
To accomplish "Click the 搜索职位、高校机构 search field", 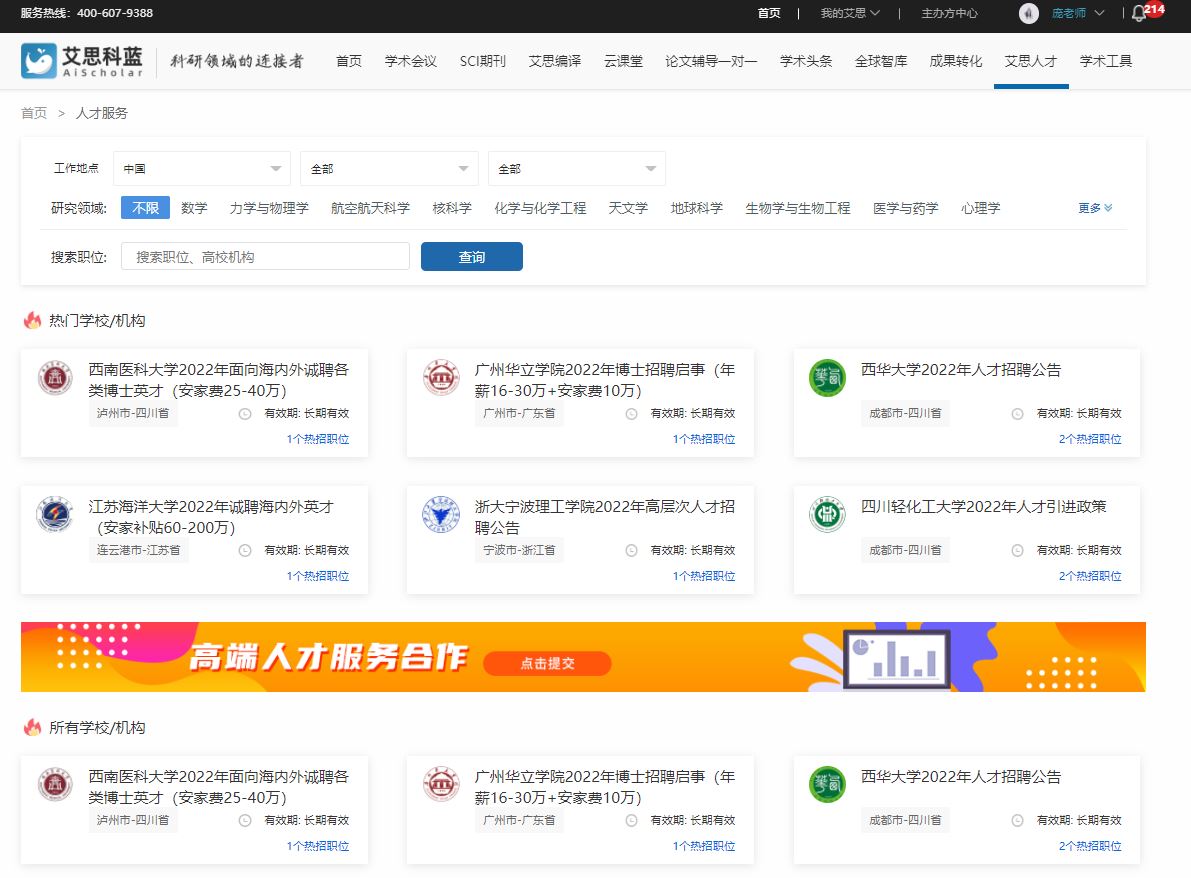I will [x=265, y=257].
